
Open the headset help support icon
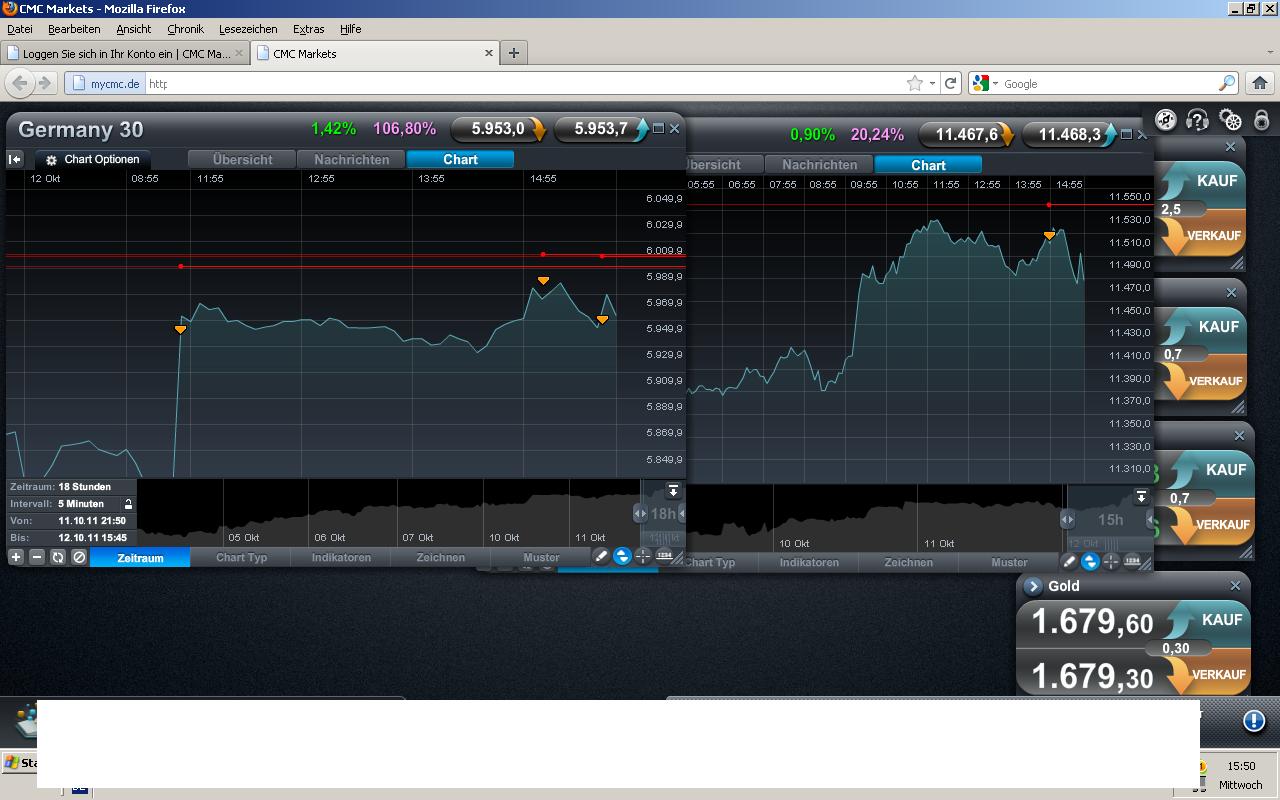point(1197,120)
